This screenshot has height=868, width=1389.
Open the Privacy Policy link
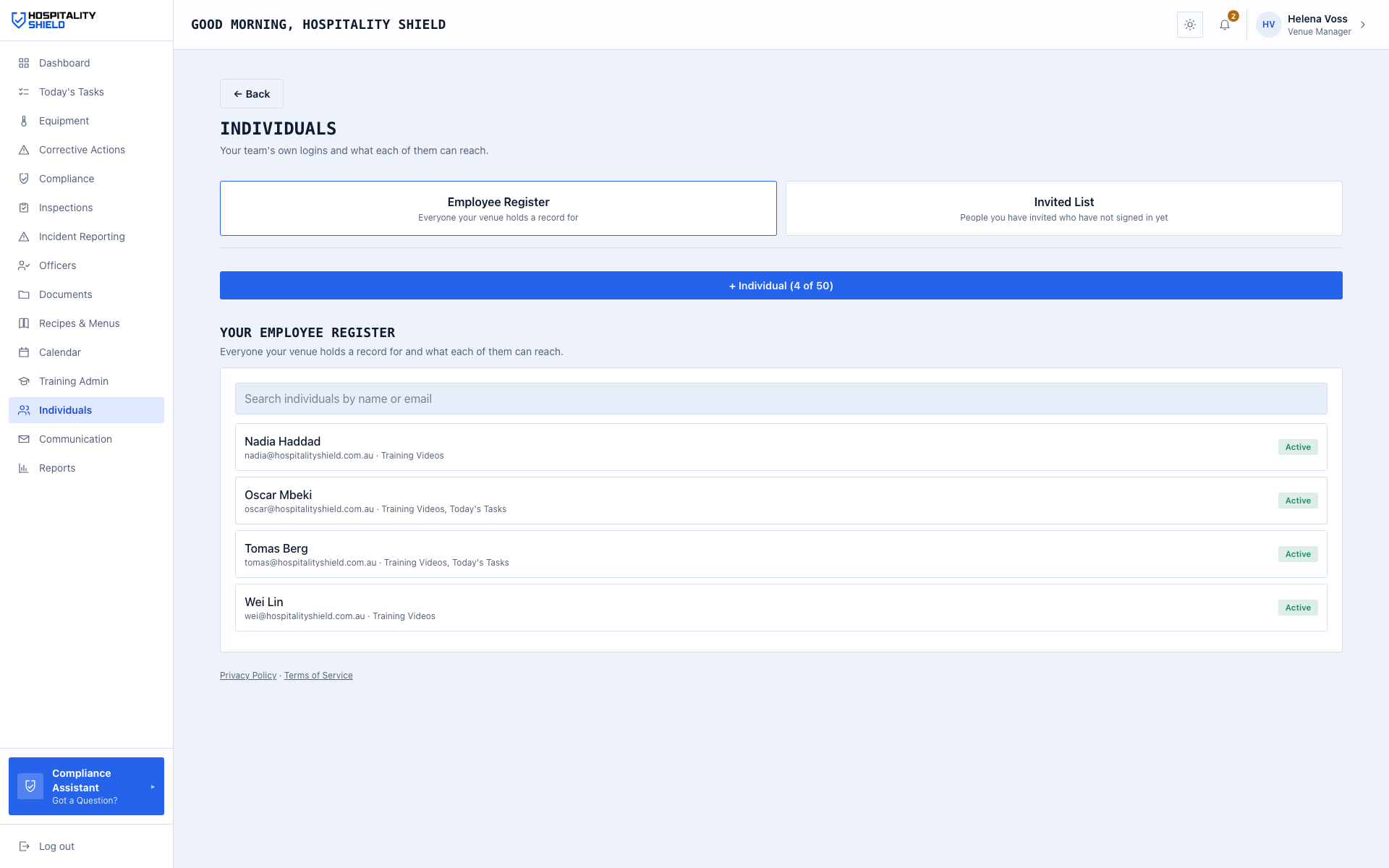(248, 676)
